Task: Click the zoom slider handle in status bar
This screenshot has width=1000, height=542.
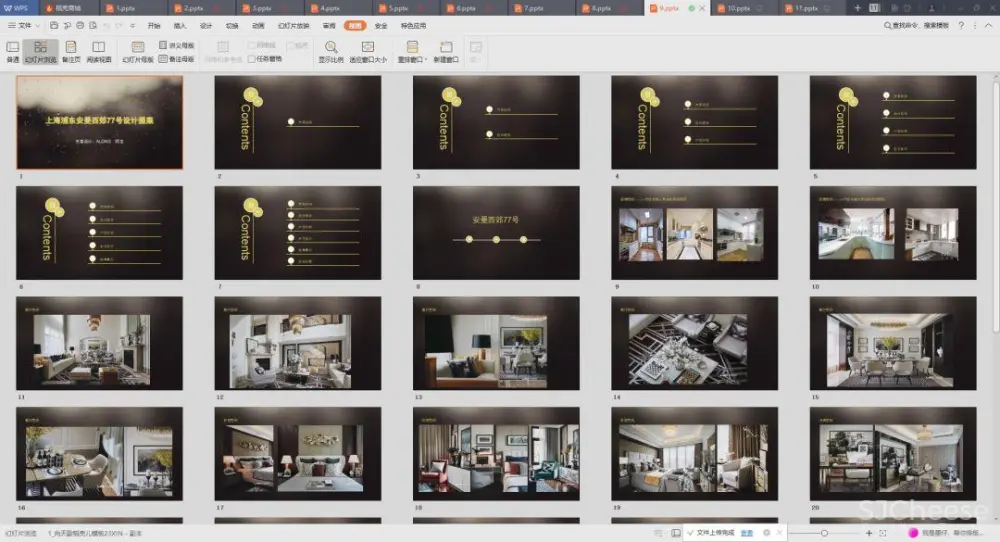Action: (824, 533)
